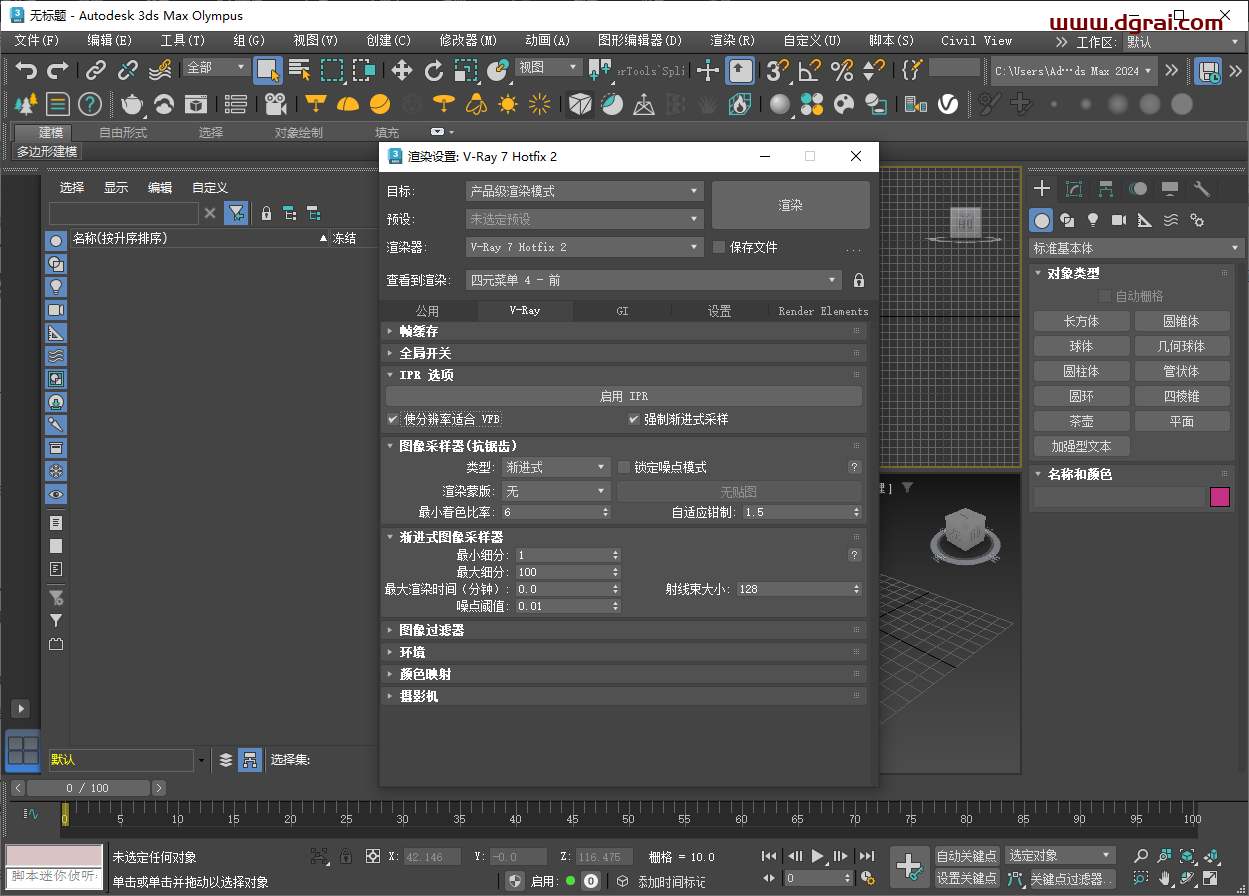
Task: Select Lights category bulb icon
Action: click(x=1093, y=220)
